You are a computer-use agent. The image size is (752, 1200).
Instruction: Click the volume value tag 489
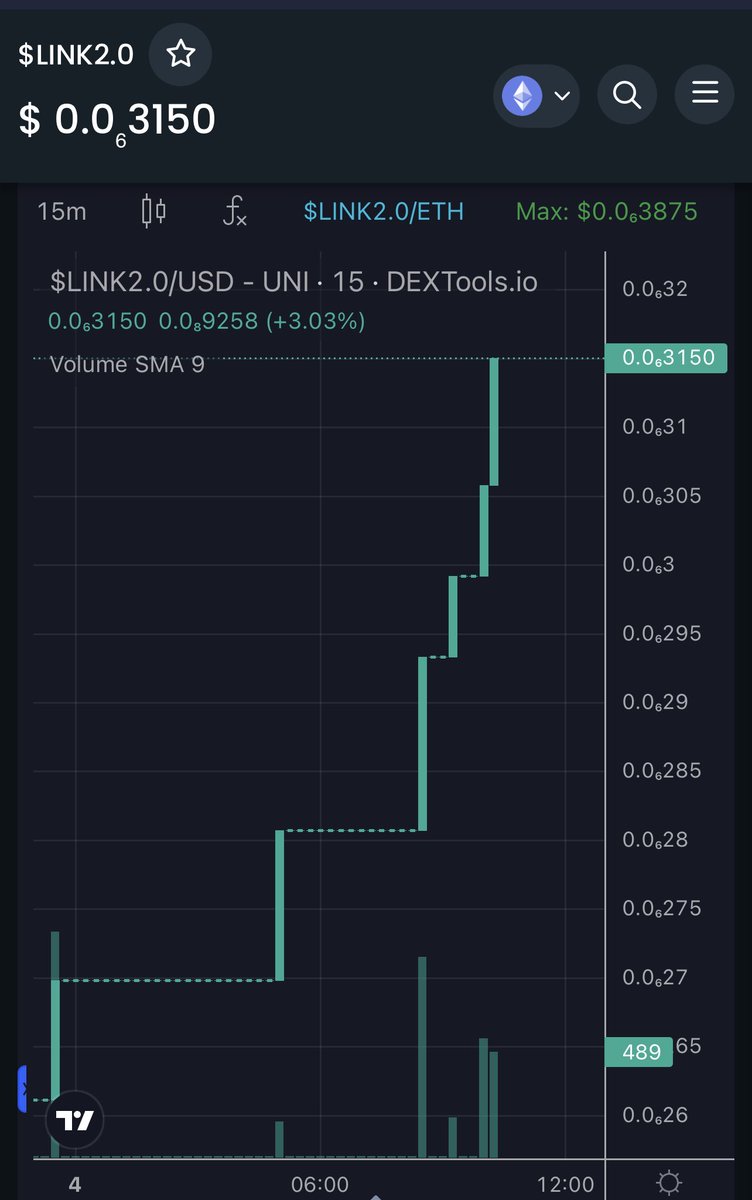639,1051
